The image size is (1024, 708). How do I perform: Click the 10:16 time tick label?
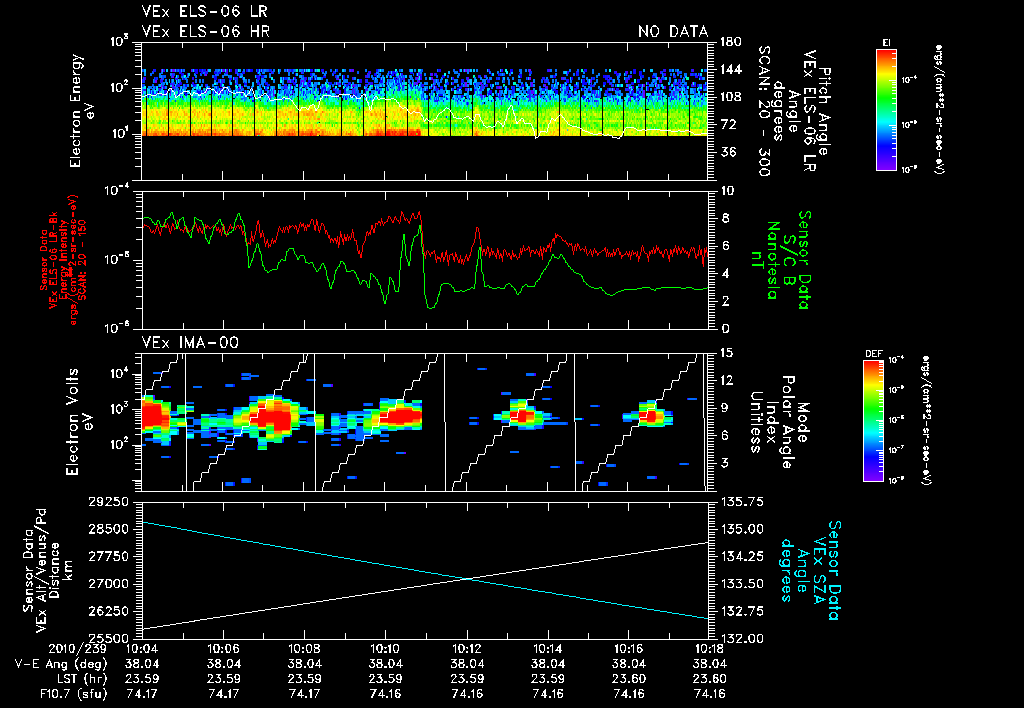point(629,649)
